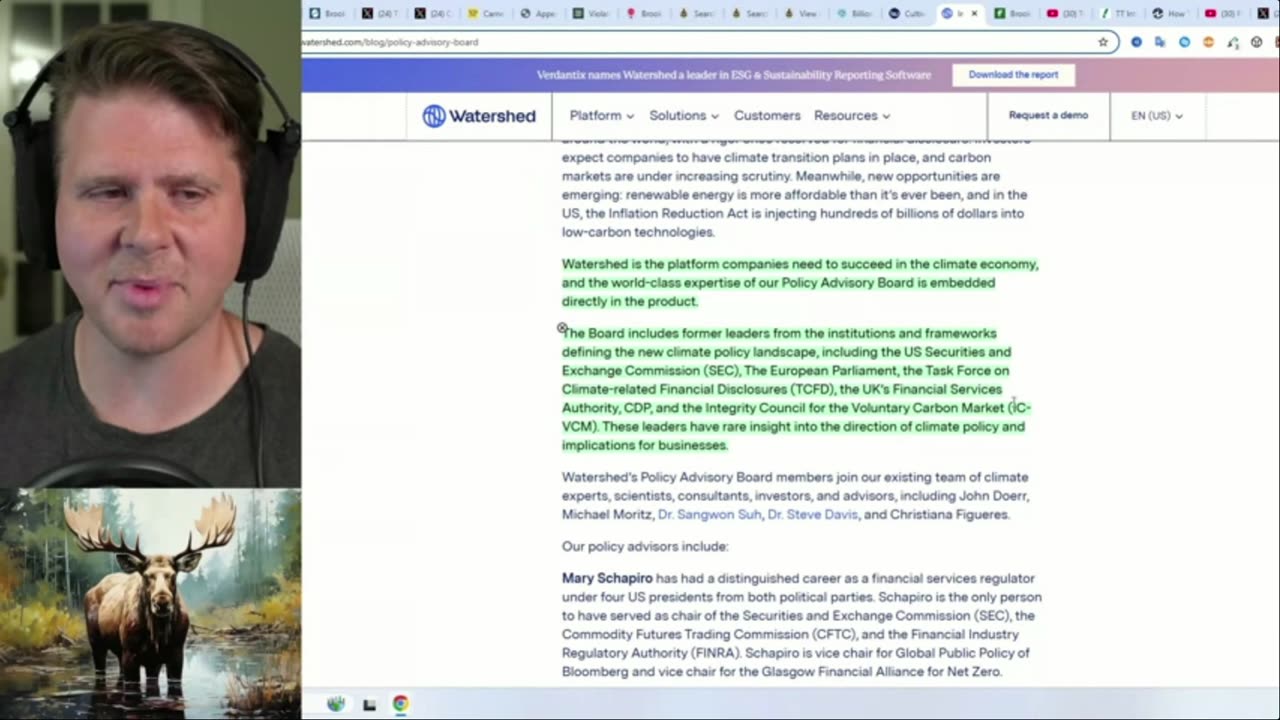
Task: Open the scenic widgets icon in the taskbar
Action: tap(336, 704)
